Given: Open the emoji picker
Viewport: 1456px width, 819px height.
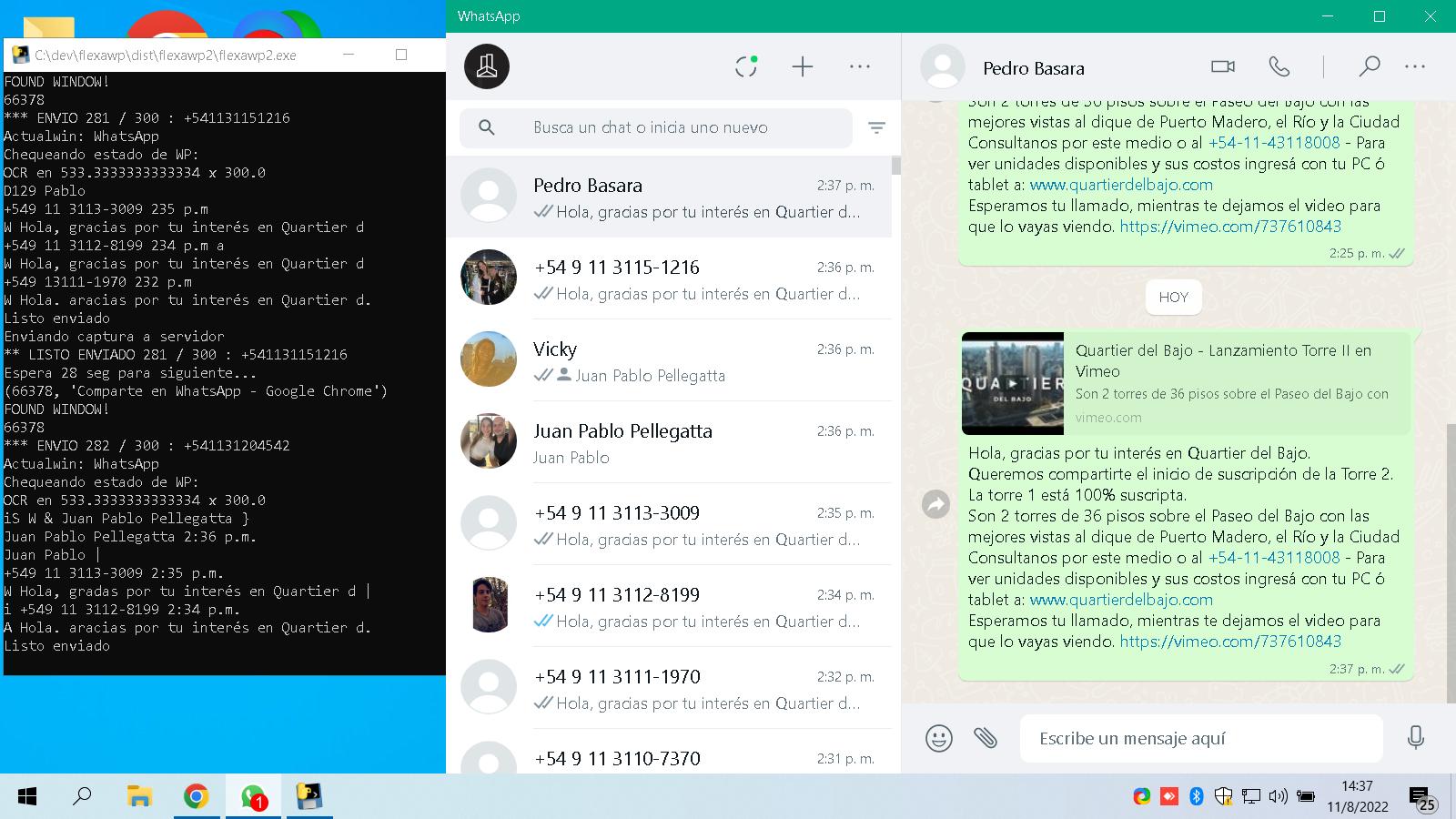Looking at the screenshot, I should point(939,738).
